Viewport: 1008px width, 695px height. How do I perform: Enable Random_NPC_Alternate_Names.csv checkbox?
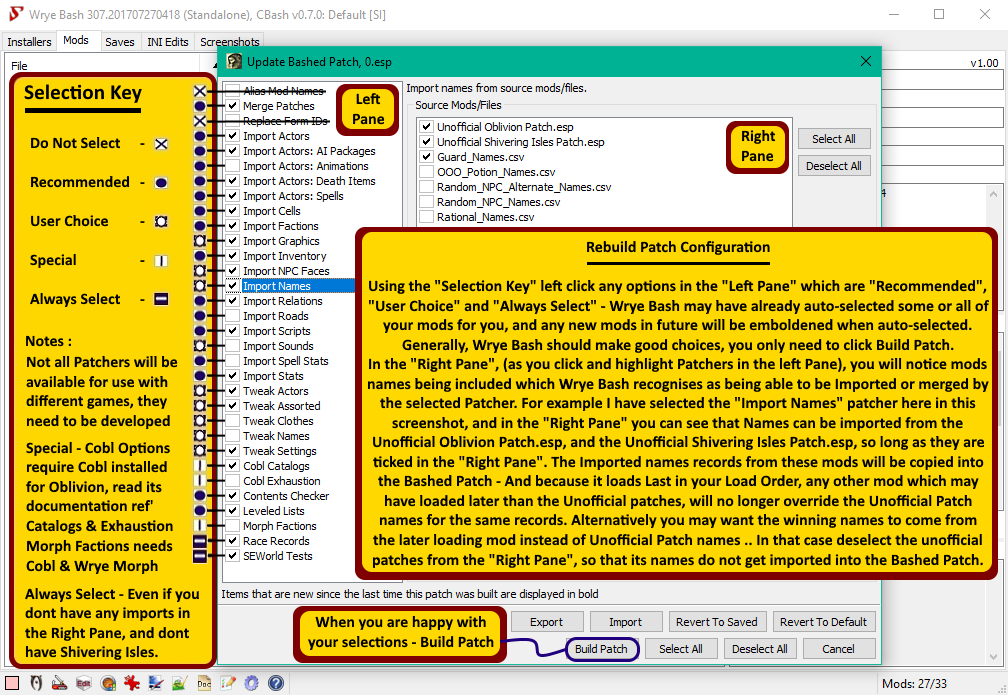coord(426,187)
